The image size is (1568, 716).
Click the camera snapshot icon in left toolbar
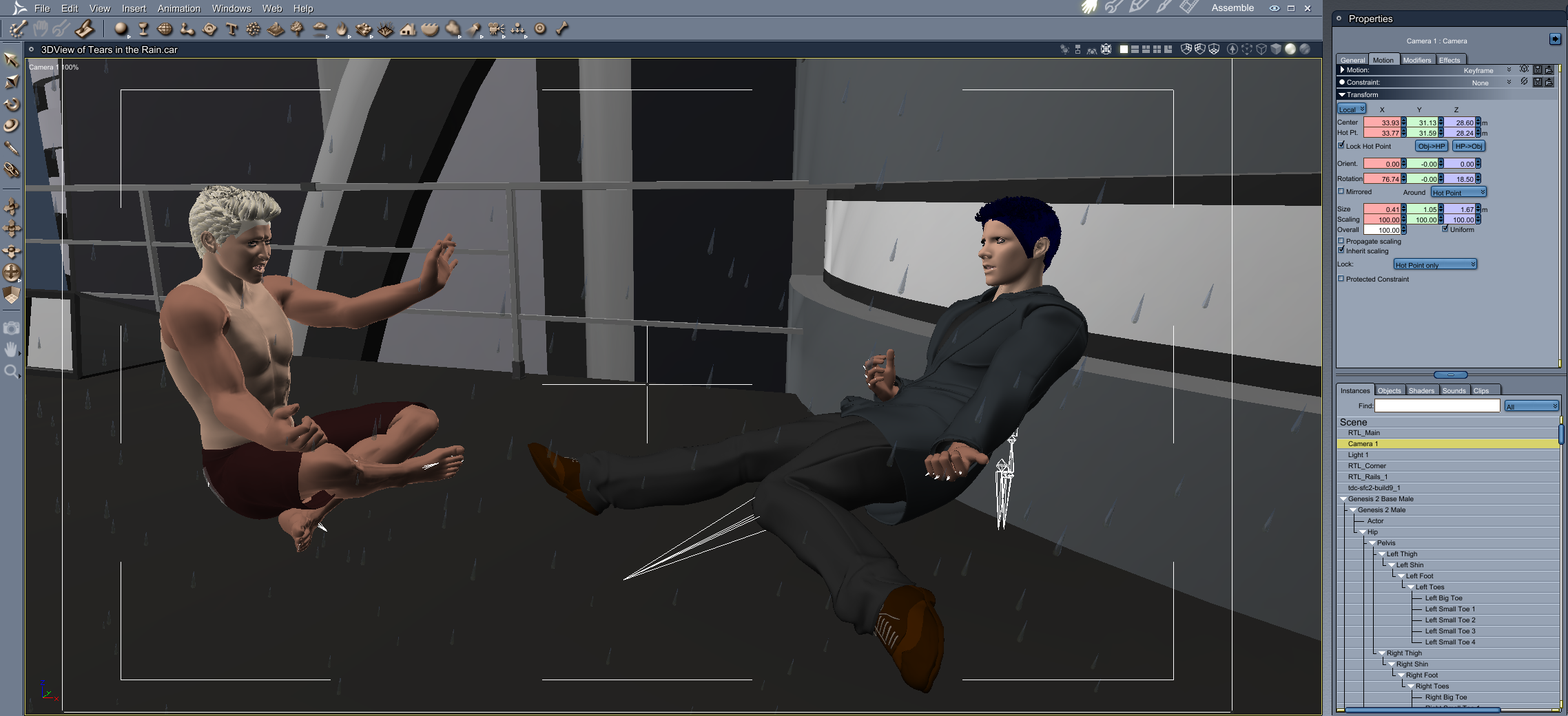12,328
